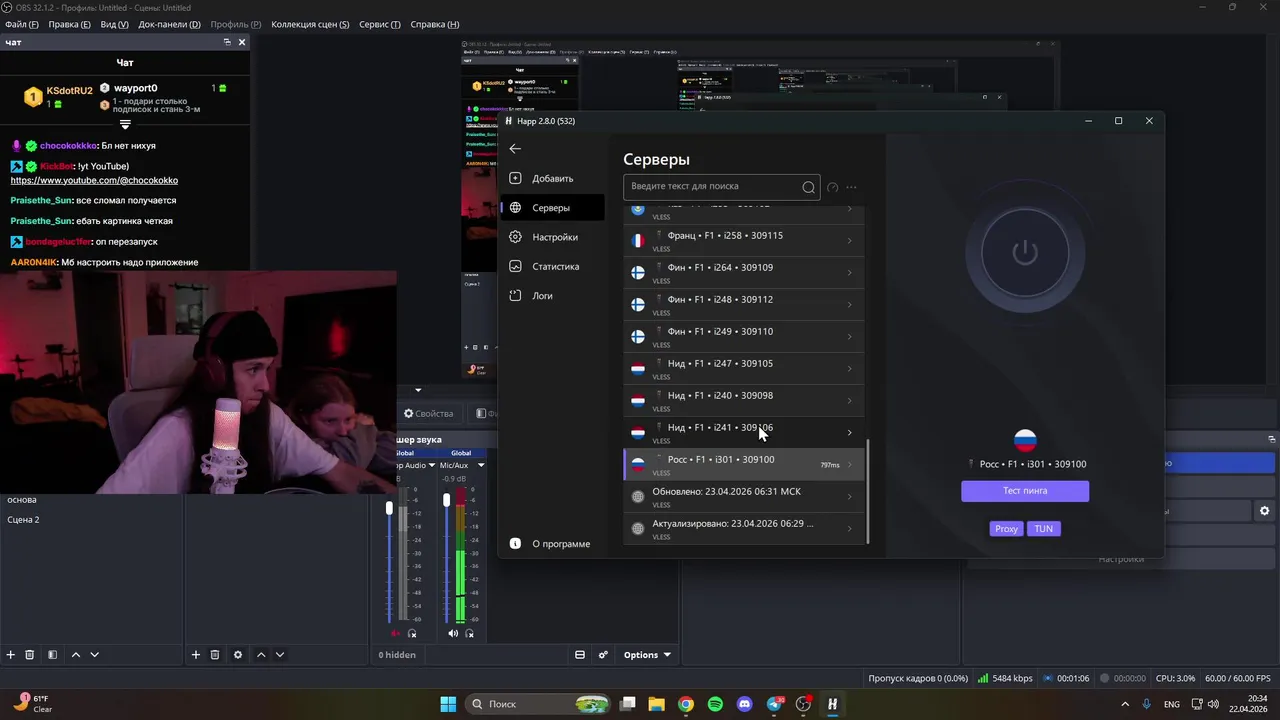The image size is (1280, 720).
Task: Open the Mic/Aux dropdown arrow
Action: [x=481, y=465]
